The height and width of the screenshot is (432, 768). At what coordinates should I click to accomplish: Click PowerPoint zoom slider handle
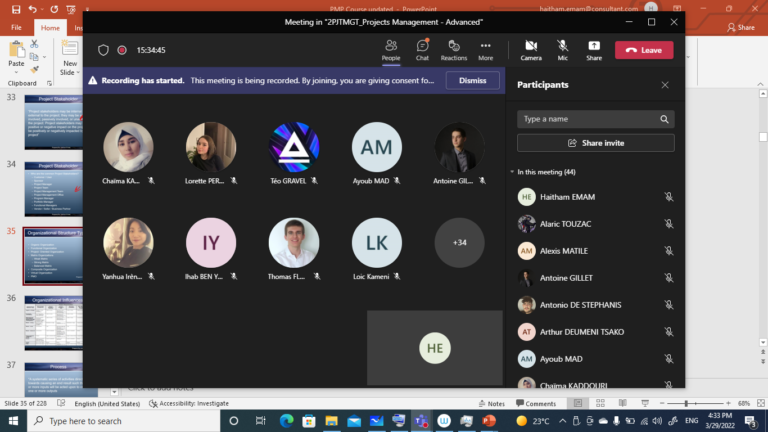pos(686,403)
